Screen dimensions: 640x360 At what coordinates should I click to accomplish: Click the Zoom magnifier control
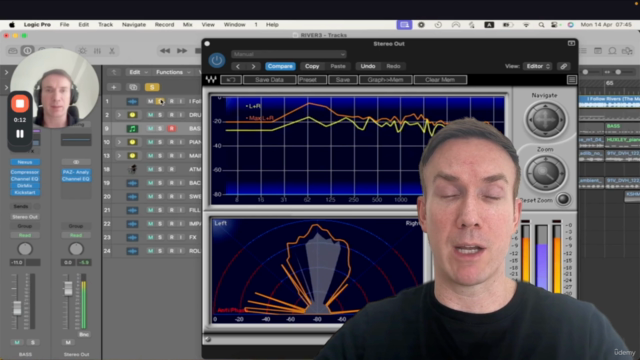tap(545, 174)
